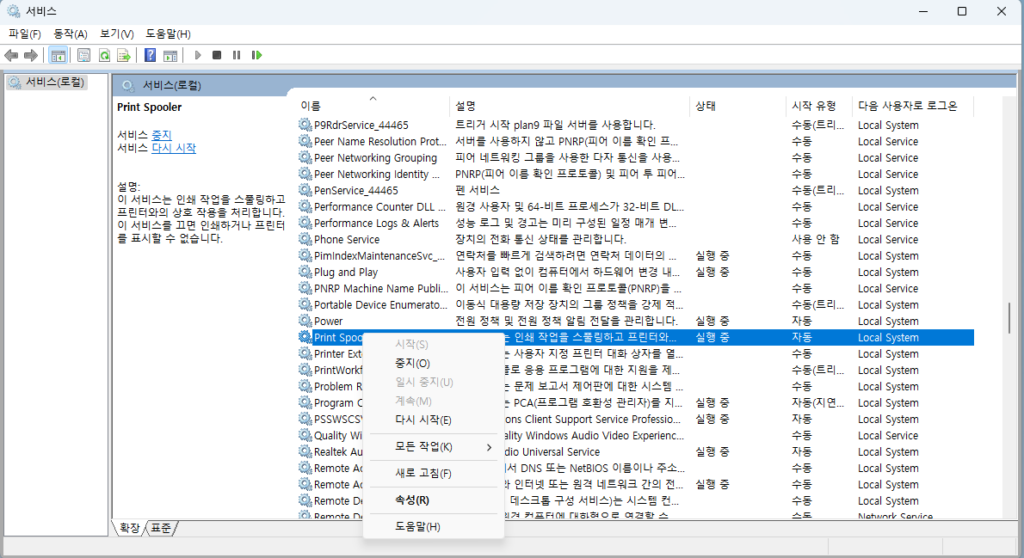Open the Help toolbar icon
Viewport: 1024px width, 558px height.
point(150,56)
